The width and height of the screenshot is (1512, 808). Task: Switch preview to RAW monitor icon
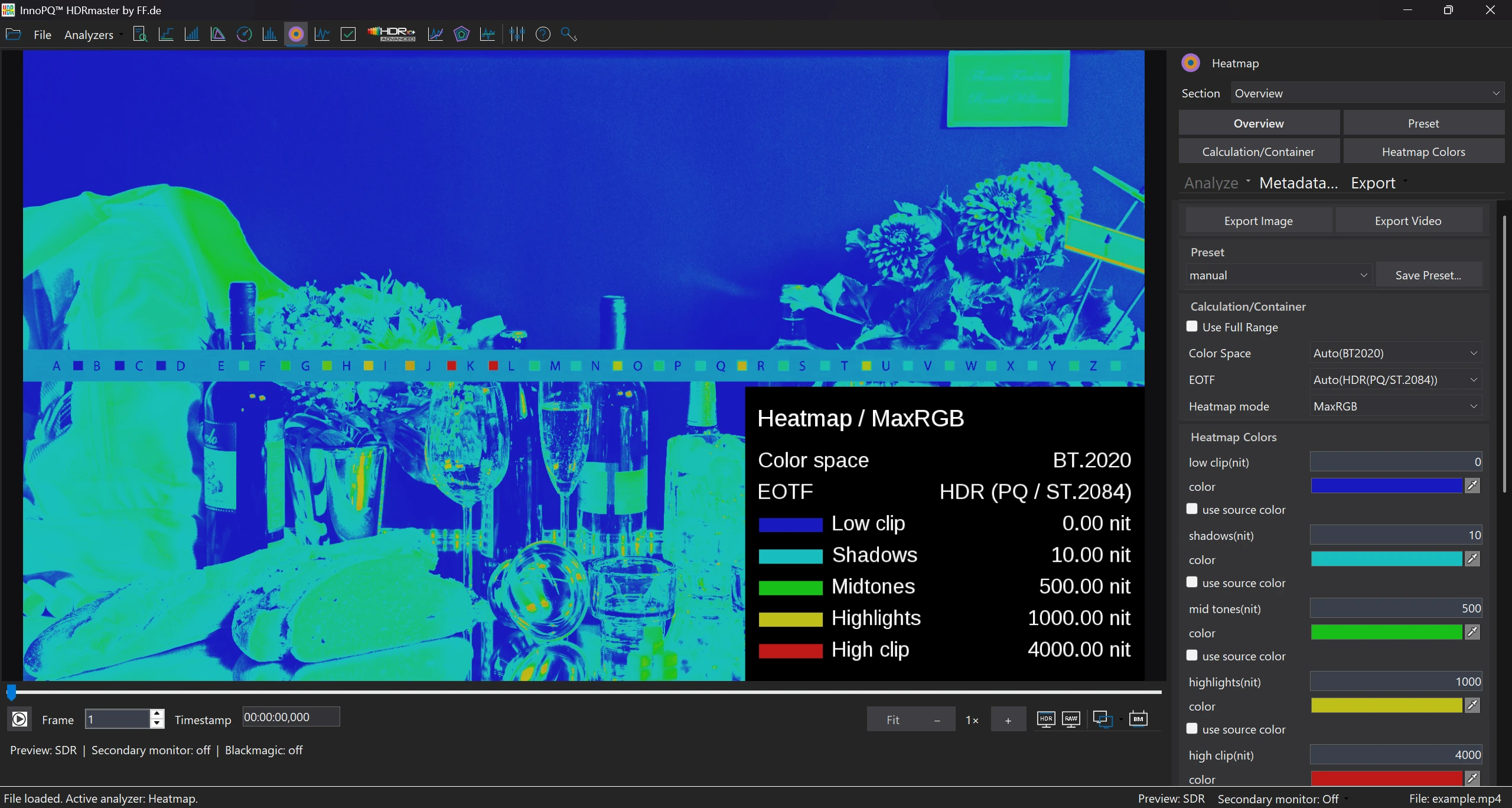(x=1071, y=719)
